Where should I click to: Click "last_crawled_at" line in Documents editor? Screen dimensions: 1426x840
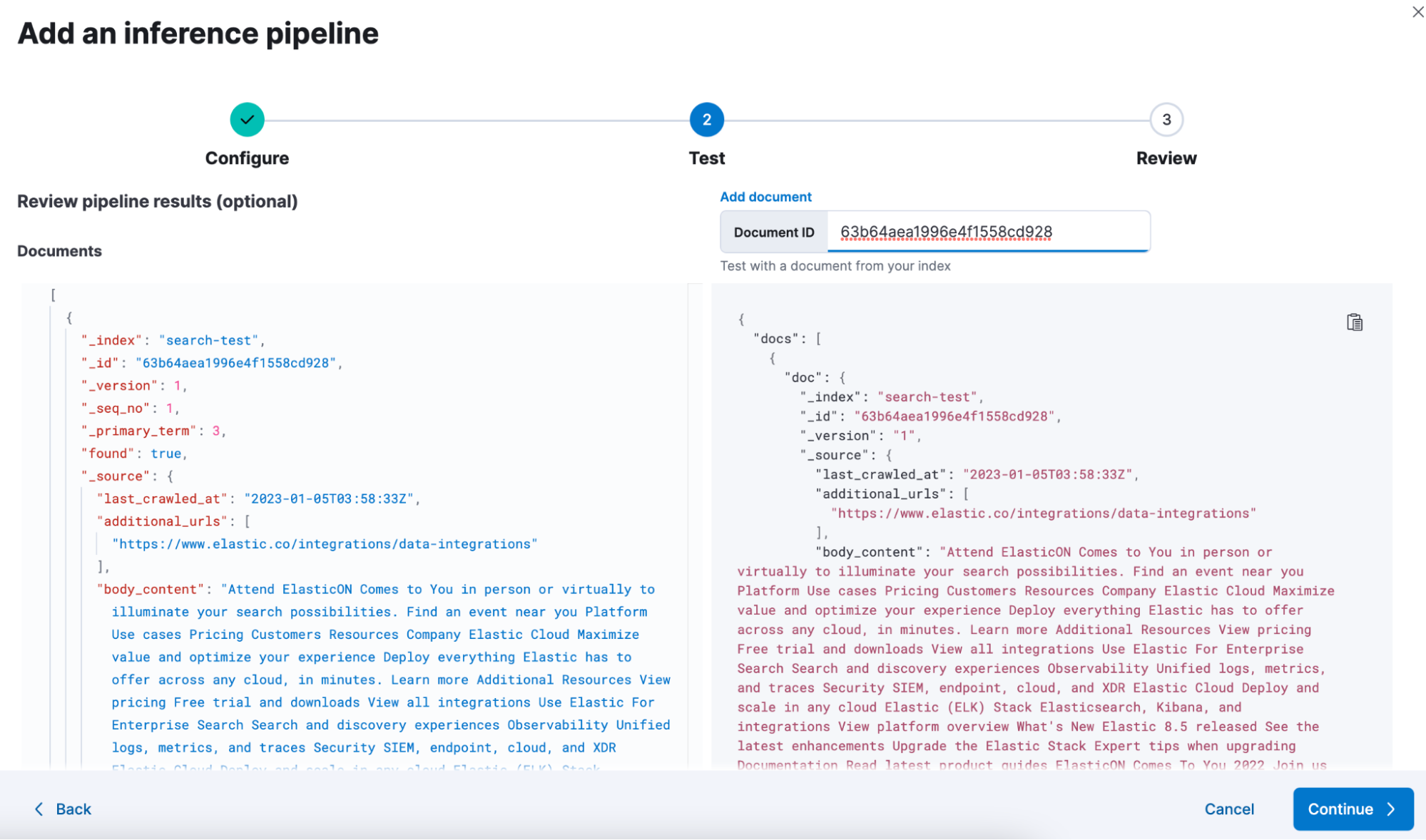coord(258,499)
